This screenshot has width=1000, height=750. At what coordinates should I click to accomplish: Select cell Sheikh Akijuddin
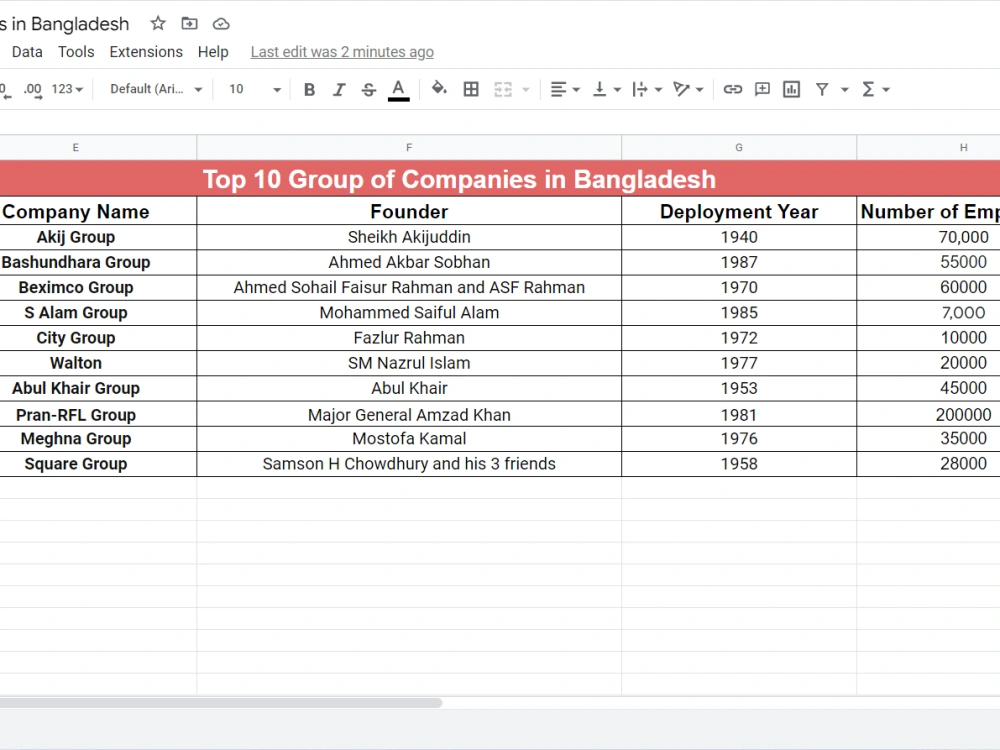point(409,237)
